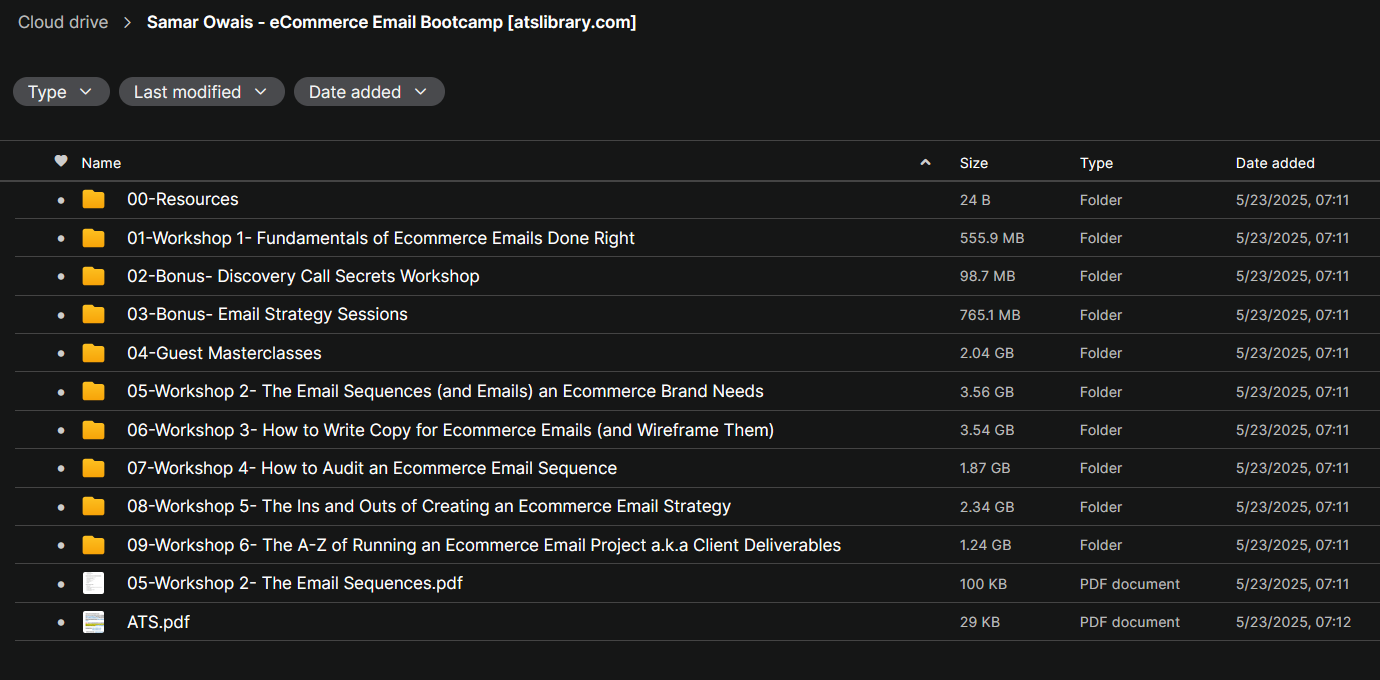This screenshot has height=680, width=1380.
Task: Click the 07-Workshop 4 folder icon
Action: (93, 468)
